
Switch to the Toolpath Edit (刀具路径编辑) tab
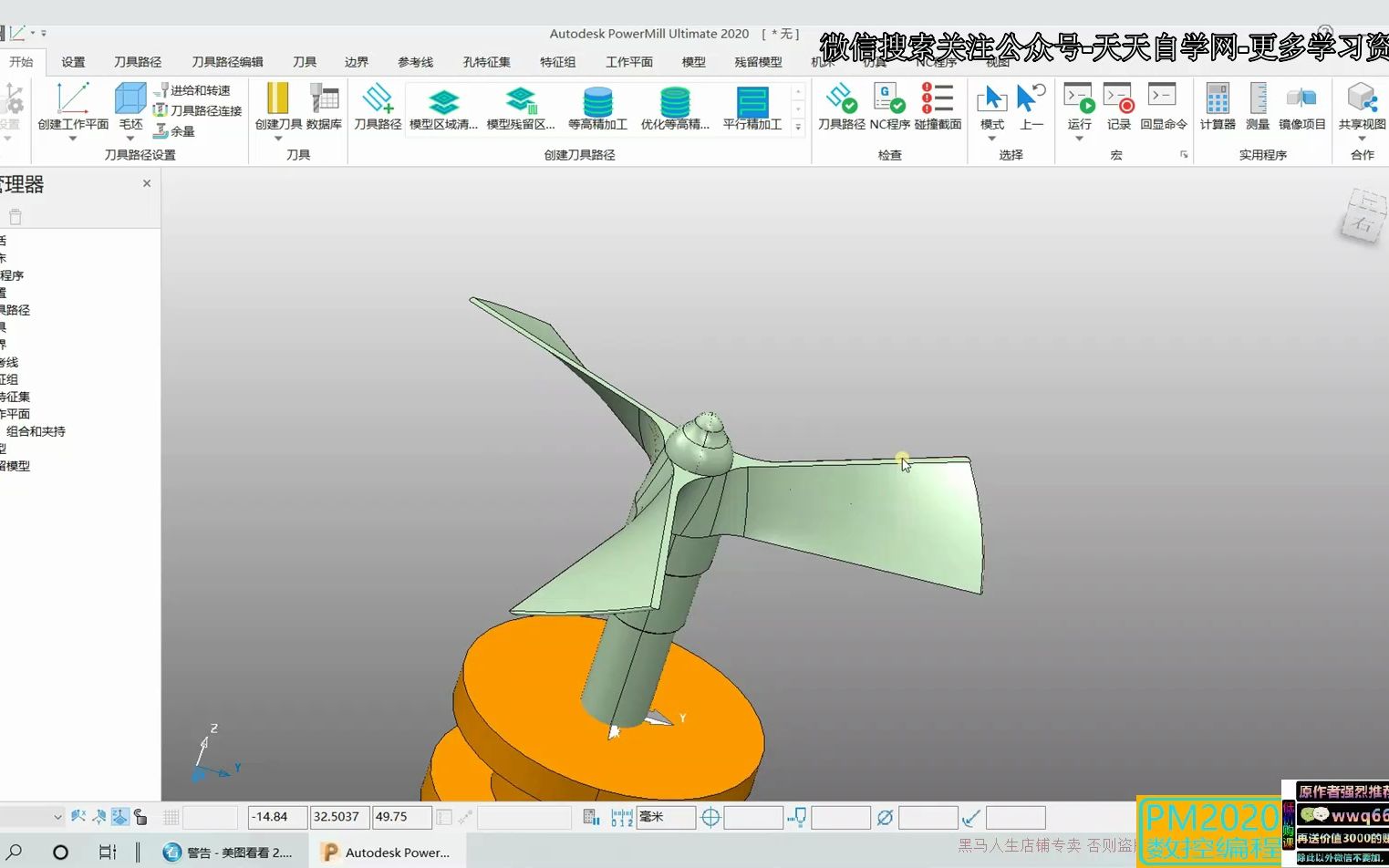tap(227, 62)
